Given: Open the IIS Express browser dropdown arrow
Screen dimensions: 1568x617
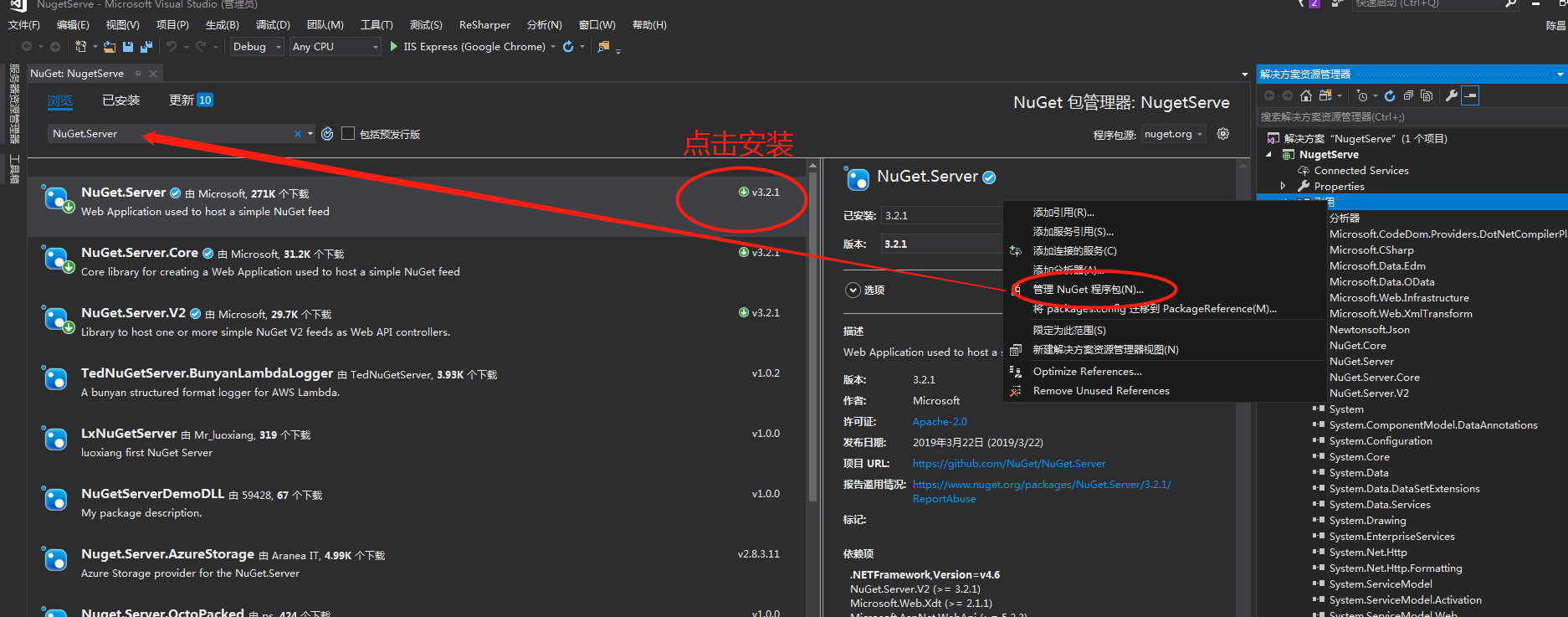Looking at the screenshot, I should click(553, 47).
